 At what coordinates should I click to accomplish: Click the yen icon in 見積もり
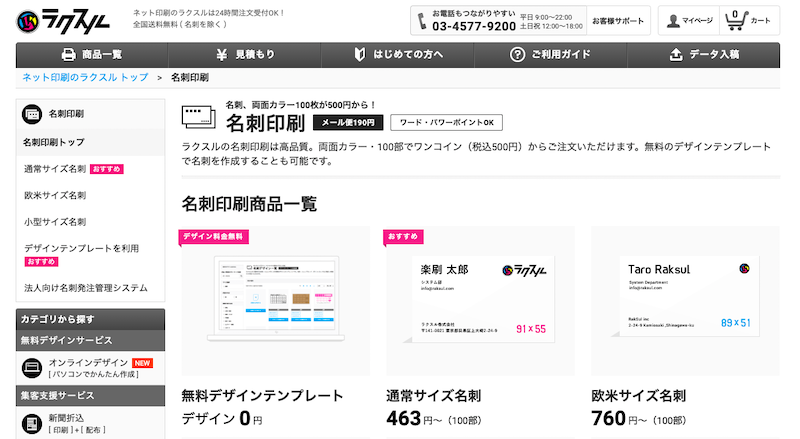(221, 55)
